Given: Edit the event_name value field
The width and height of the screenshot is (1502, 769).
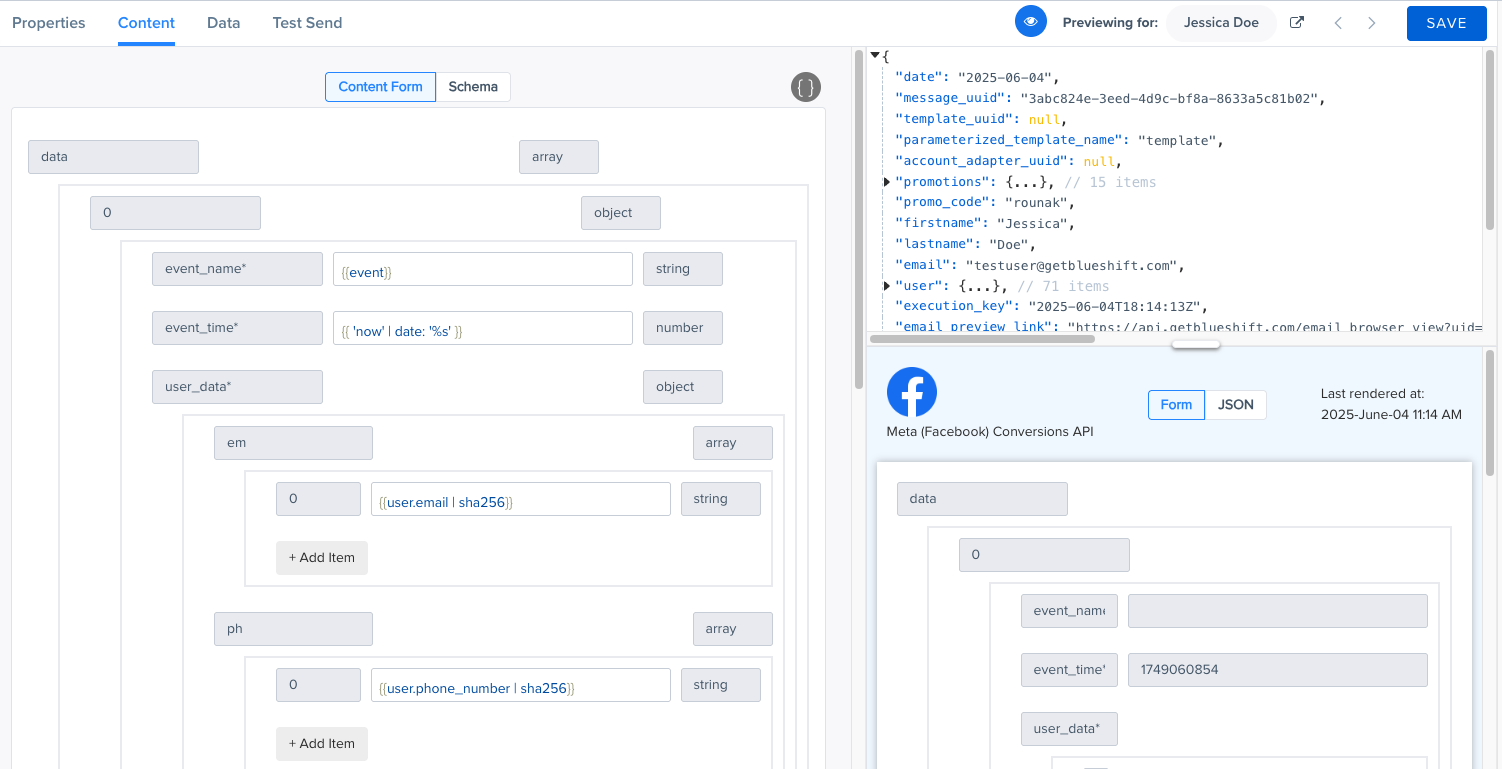Looking at the screenshot, I should pos(483,269).
